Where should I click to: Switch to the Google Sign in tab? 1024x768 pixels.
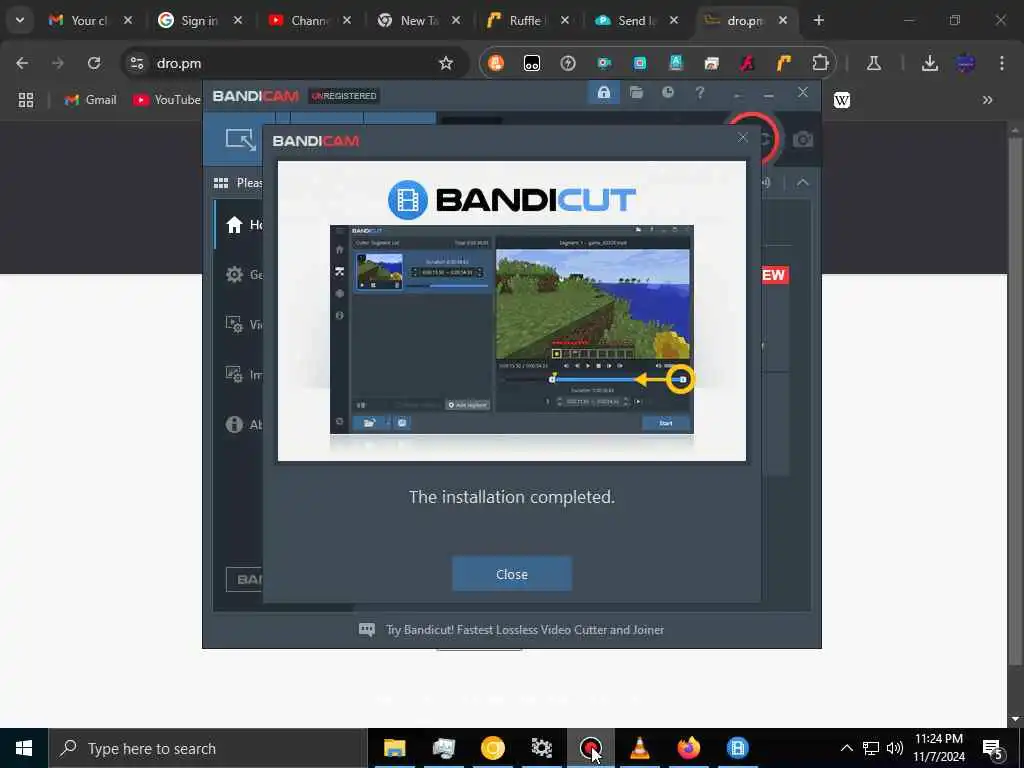200,21
